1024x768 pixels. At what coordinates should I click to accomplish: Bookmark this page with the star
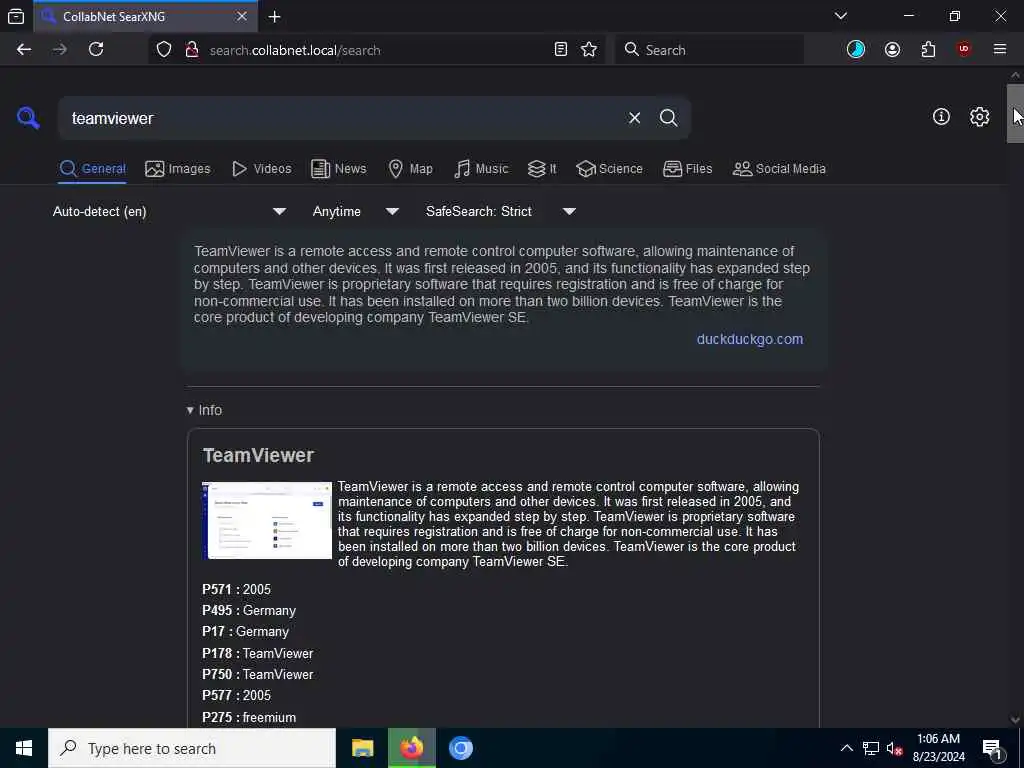[x=589, y=50]
